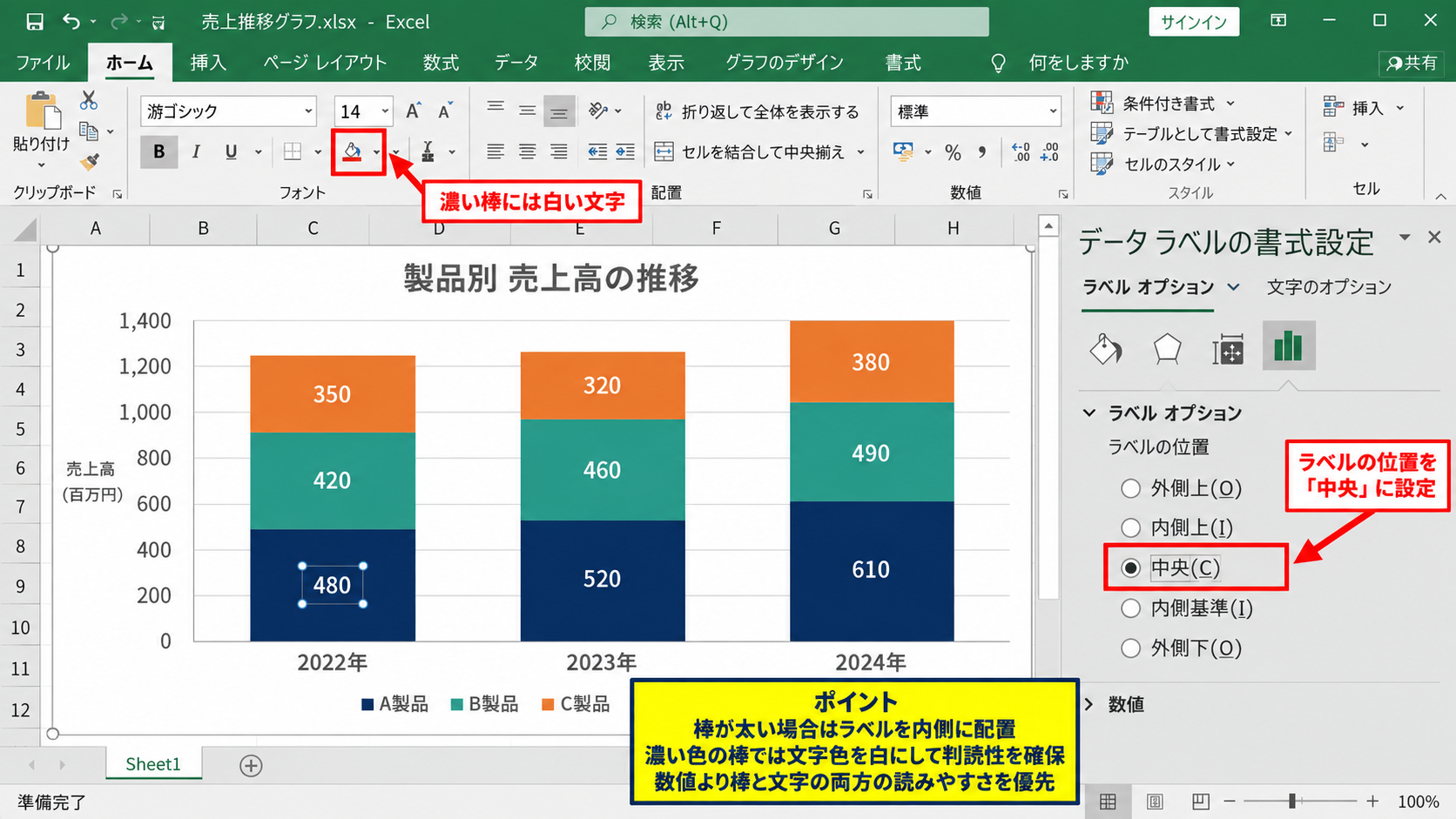Collapse the ラベル オプション section

[x=1089, y=413]
